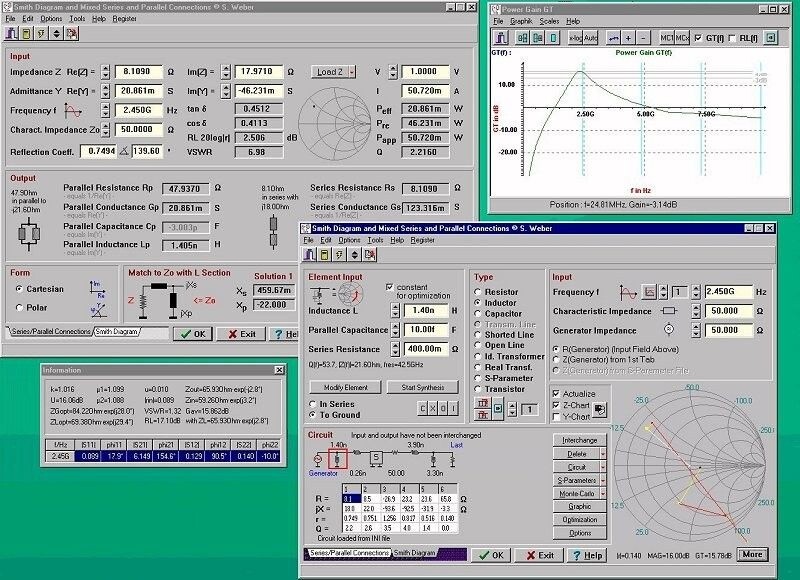This screenshot has width=800, height=580.
Task: Open the Circuit button dropdown arrow
Action: point(603,467)
